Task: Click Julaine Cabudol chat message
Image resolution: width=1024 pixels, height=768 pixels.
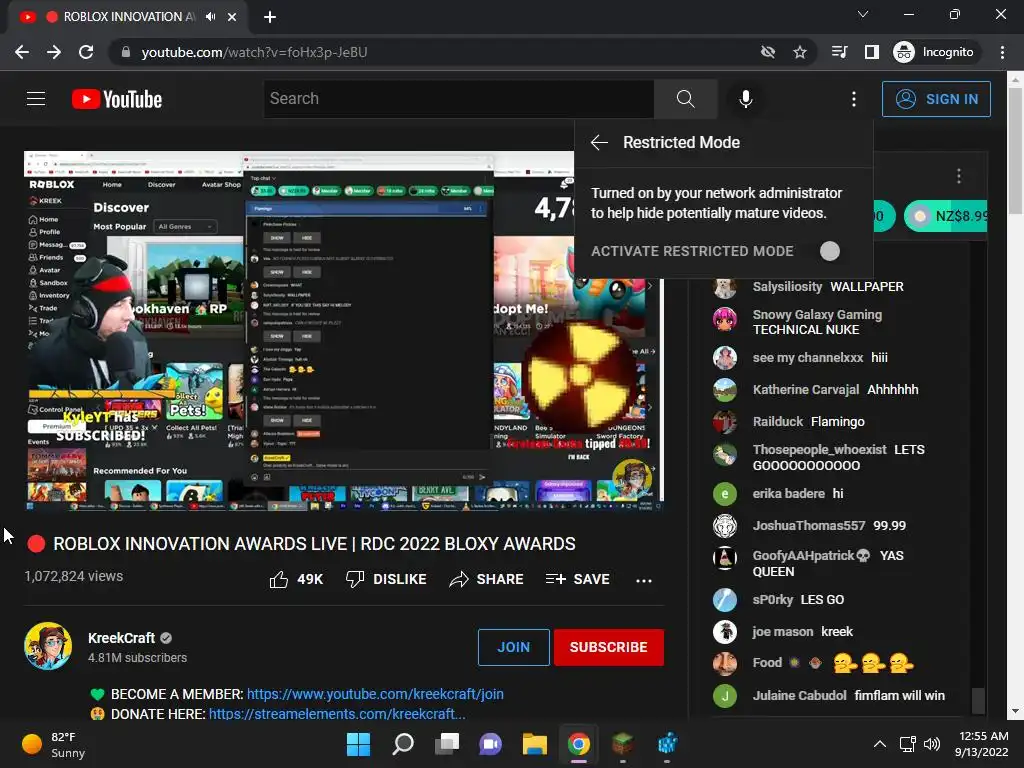Action: coord(848,696)
